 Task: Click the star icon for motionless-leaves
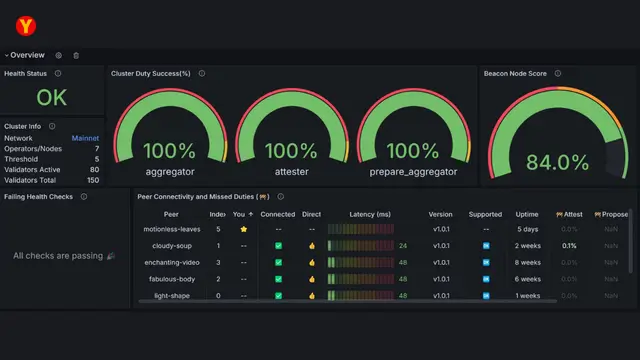[244, 229]
